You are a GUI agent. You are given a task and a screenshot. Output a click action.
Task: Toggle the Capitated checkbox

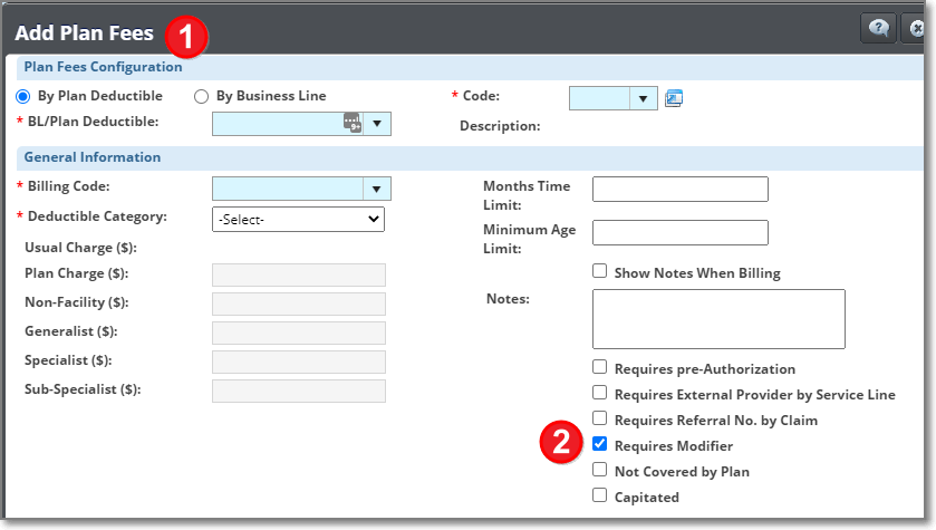click(600, 495)
